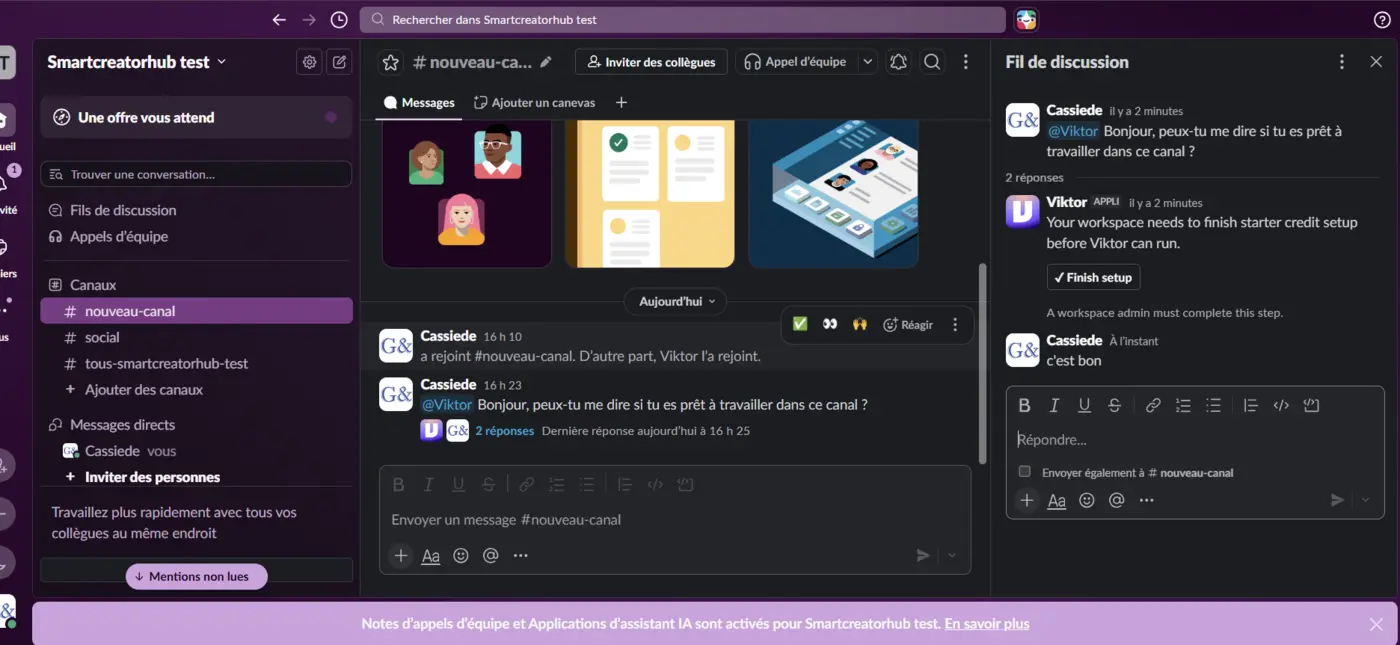Switch to the Messages tab
1400x645 pixels.
point(419,102)
